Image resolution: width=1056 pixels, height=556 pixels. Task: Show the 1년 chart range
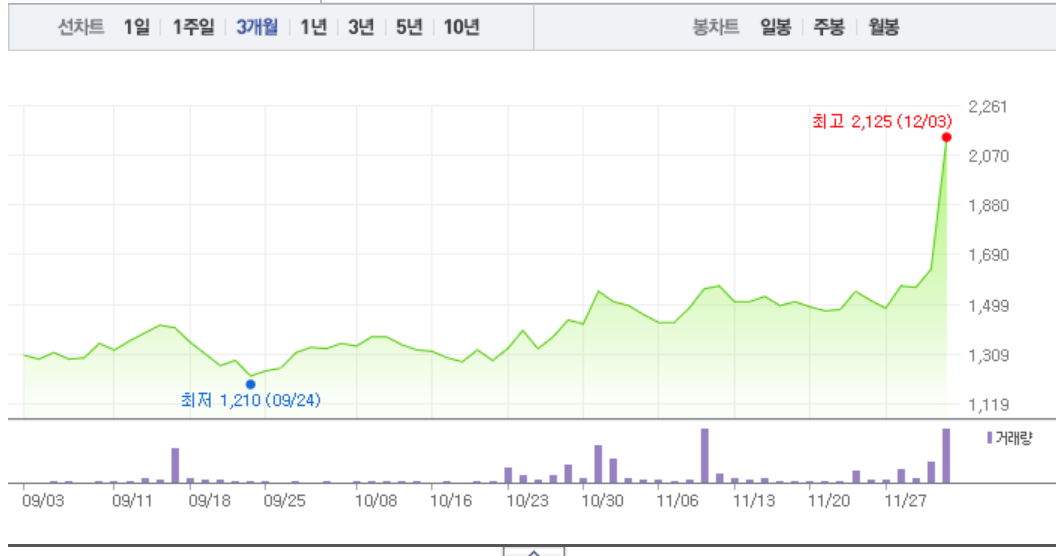click(313, 27)
